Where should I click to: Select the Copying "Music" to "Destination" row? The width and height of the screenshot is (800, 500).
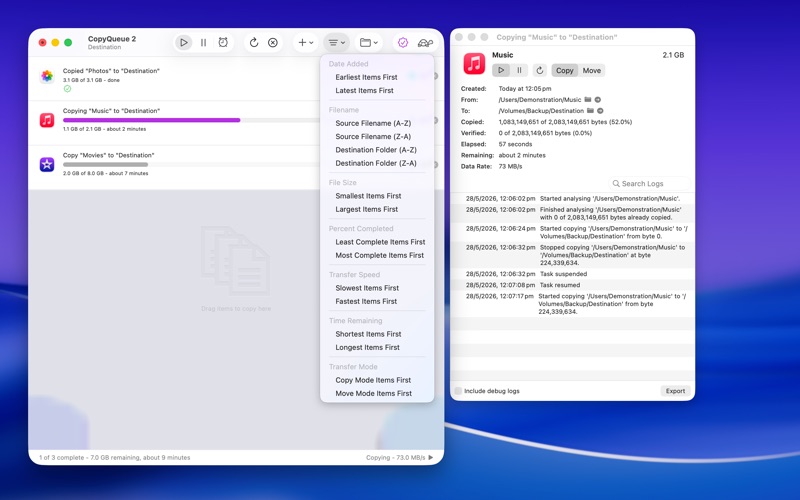pos(236,123)
